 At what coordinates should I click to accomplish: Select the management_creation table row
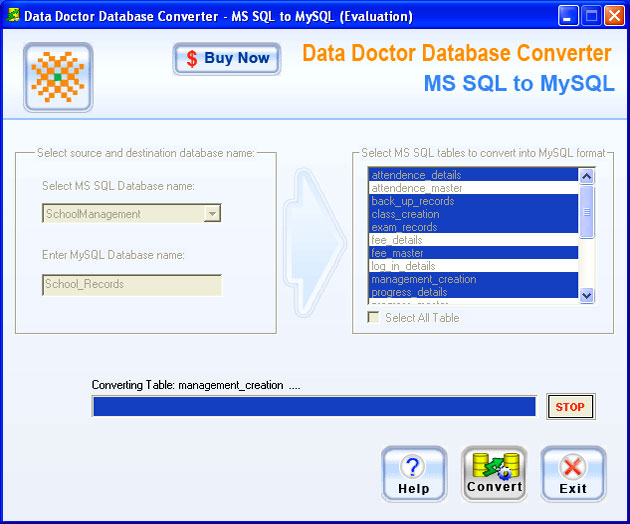pyautogui.click(x=473, y=279)
